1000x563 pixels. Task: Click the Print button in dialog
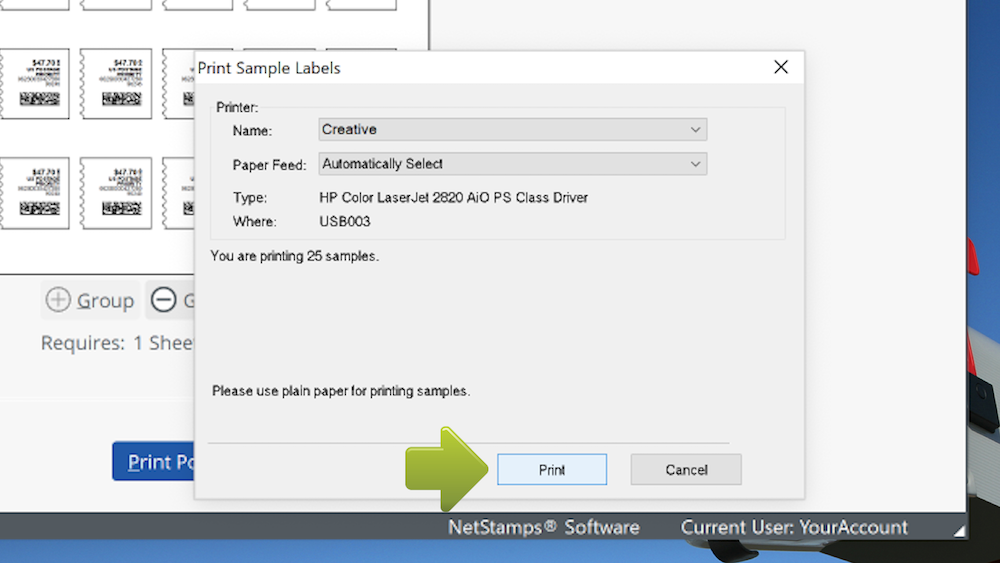pyautogui.click(x=551, y=470)
